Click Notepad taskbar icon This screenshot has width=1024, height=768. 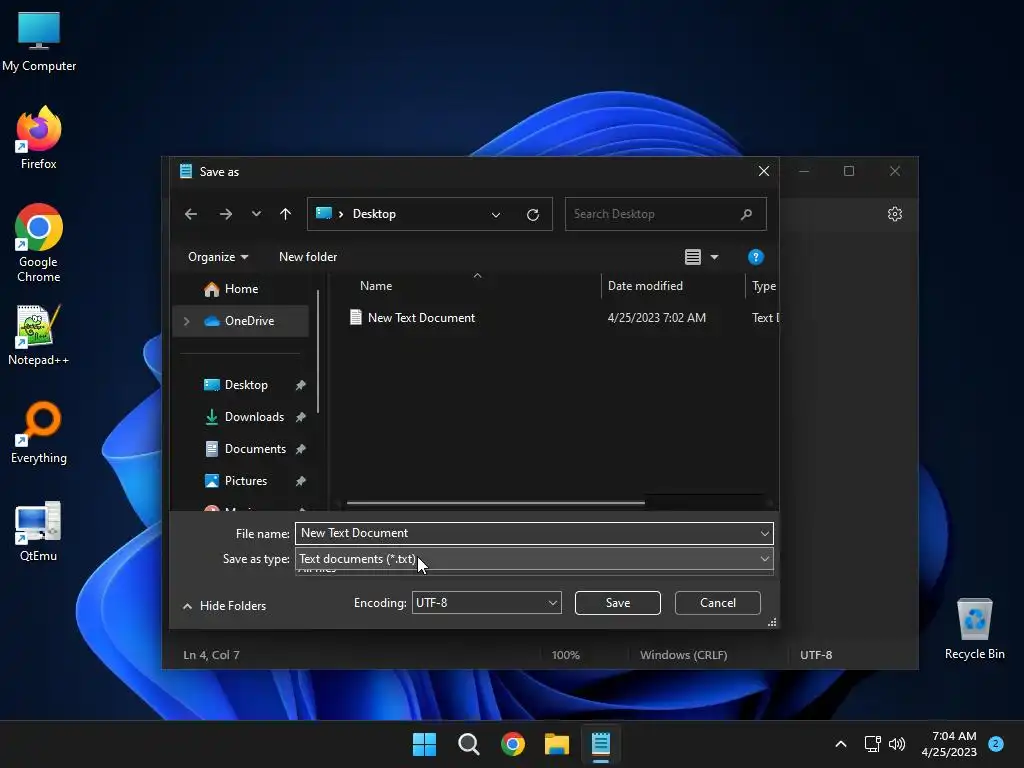tap(601, 744)
